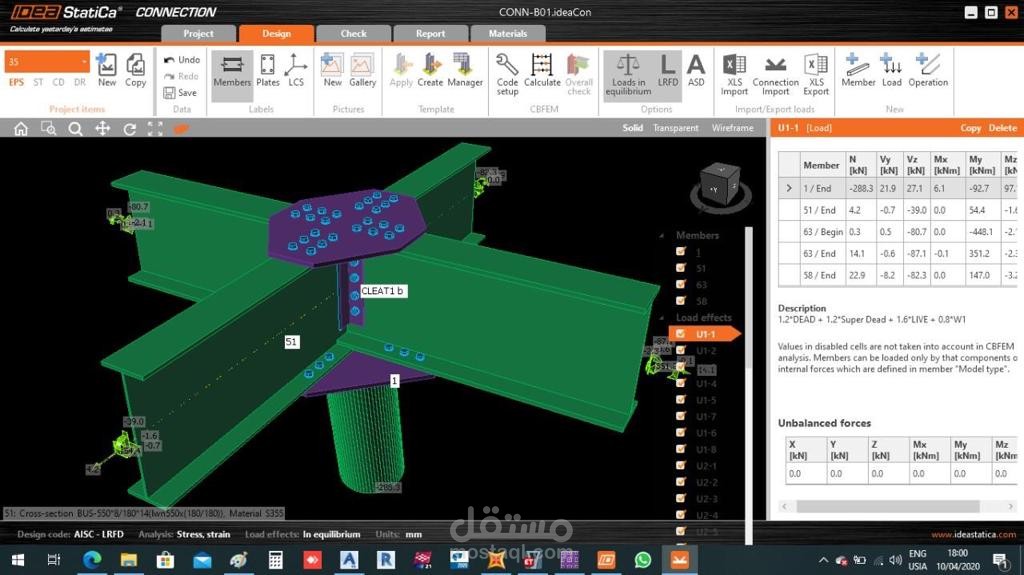Uncheck member 1 visibility checkbox
This screenshot has width=1024, height=575.
[x=681, y=252]
